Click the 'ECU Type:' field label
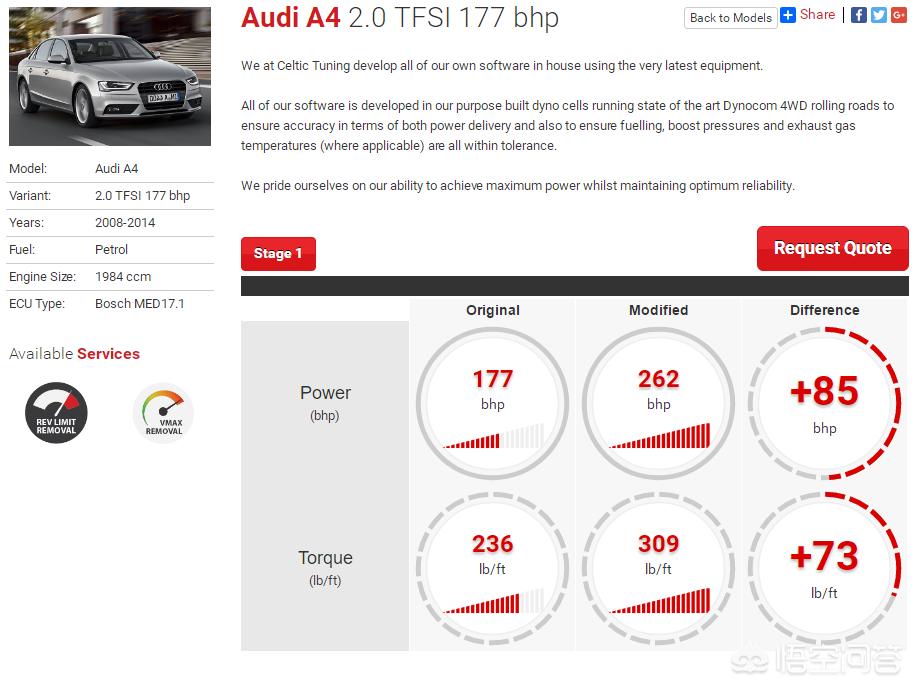 (37, 303)
